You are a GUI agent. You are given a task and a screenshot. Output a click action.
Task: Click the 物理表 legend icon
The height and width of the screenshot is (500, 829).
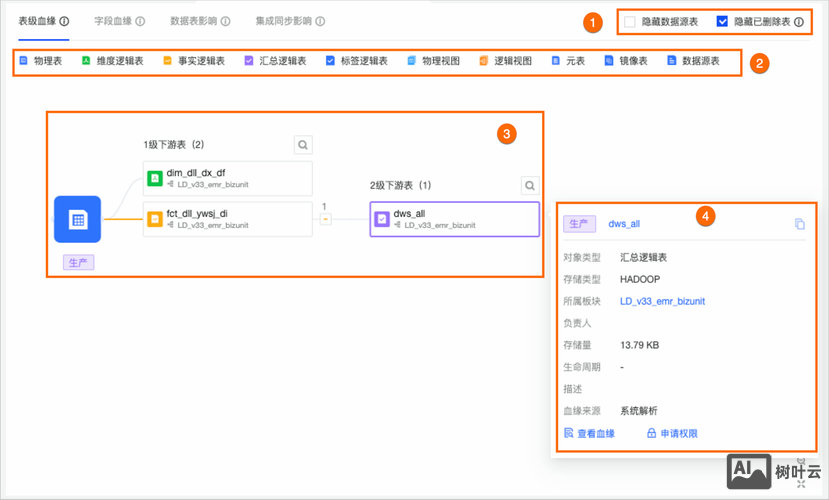coord(23,61)
